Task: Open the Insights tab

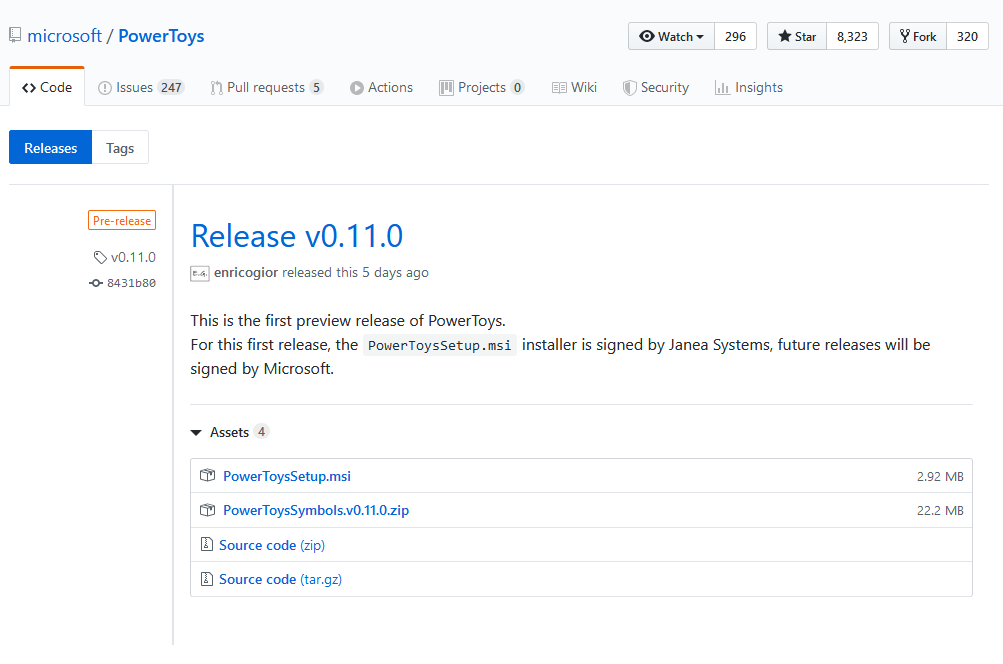Action: 748,88
